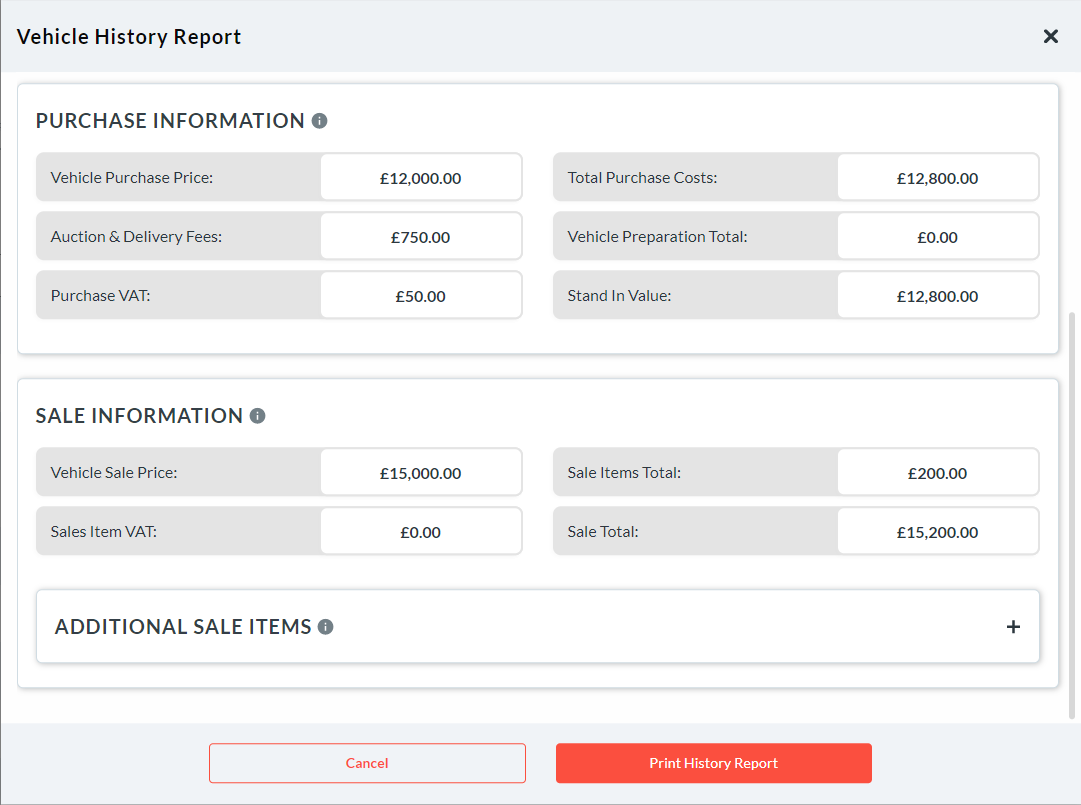The height and width of the screenshot is (805, 1081).
Task: Click Print History Report button
Action: 713,763
